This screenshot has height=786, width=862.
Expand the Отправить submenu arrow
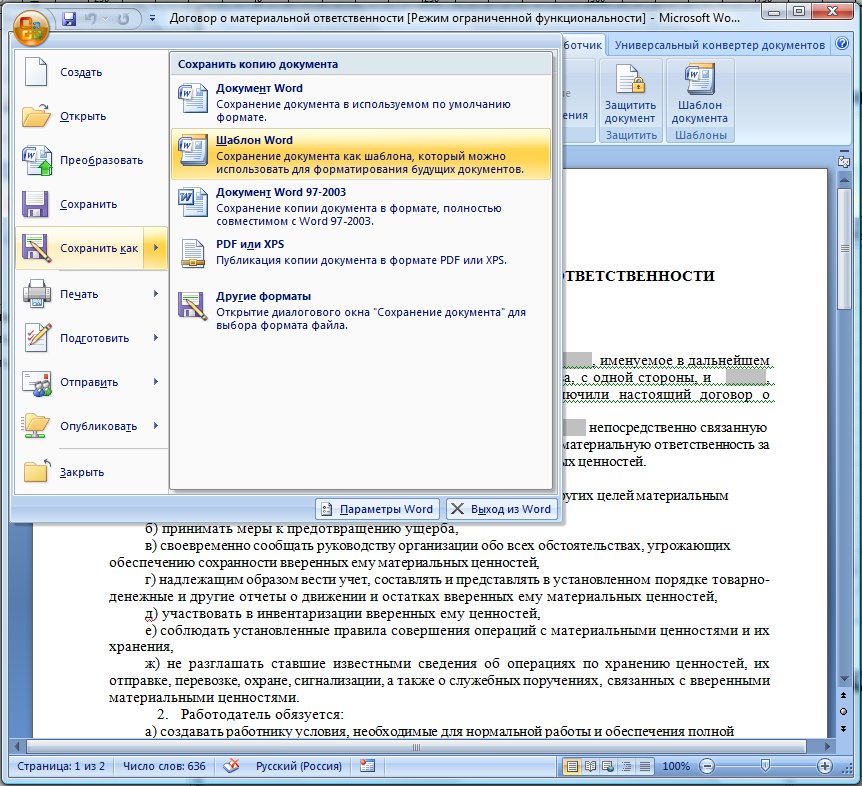(156, 382)
